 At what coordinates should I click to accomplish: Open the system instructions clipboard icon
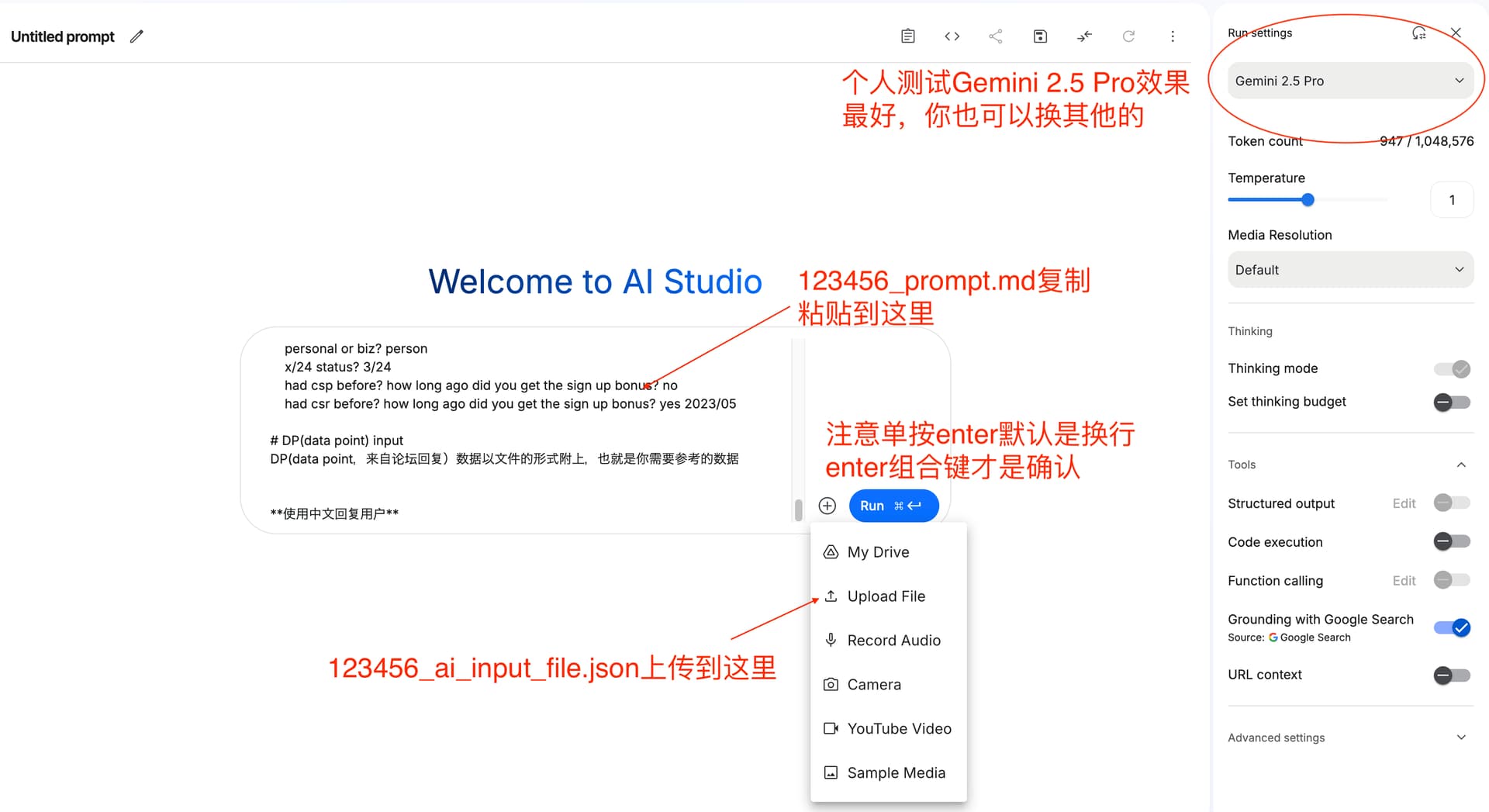click(908, 36)
